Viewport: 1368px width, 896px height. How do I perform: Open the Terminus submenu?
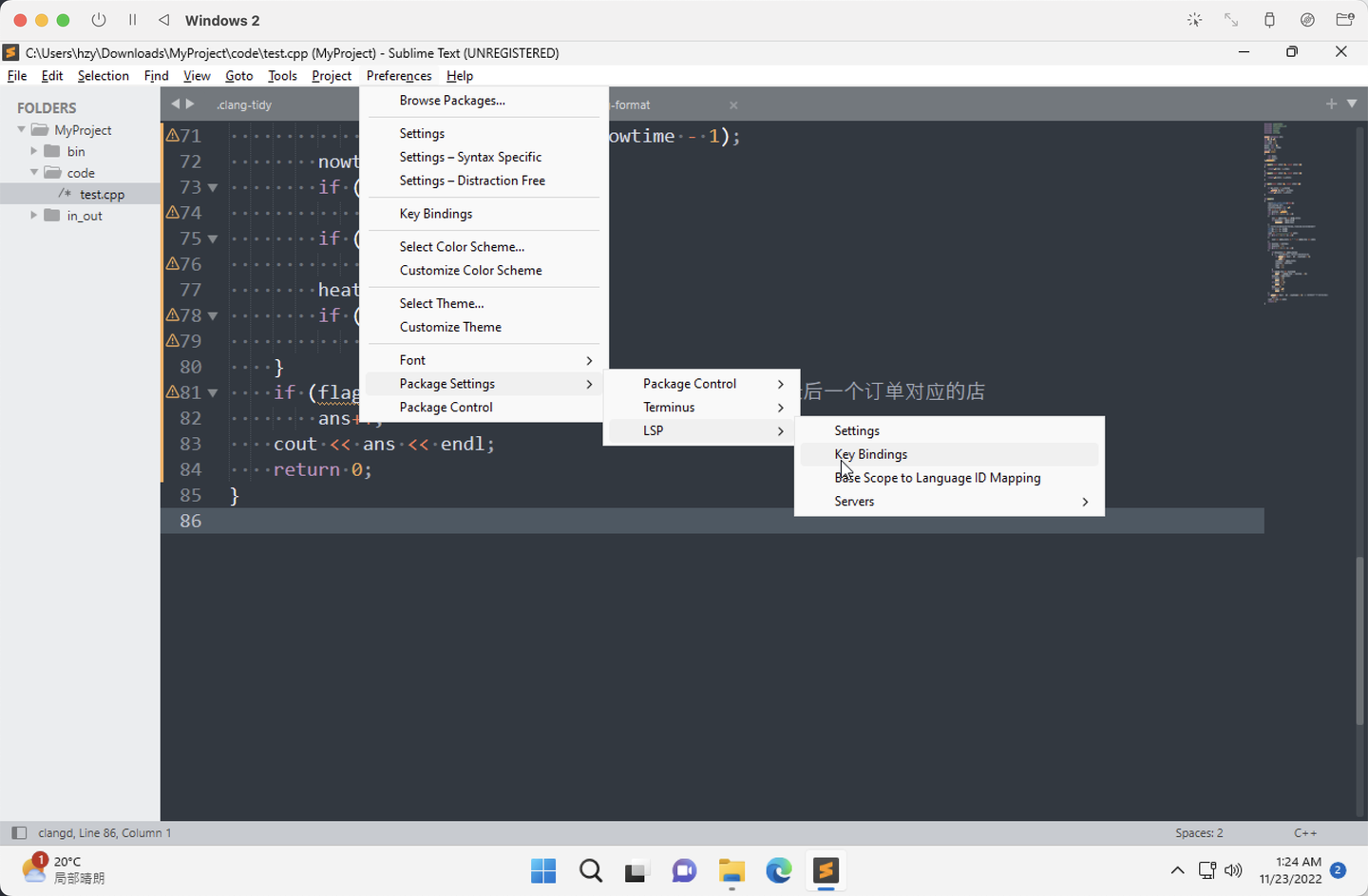[x=701, y=408]
